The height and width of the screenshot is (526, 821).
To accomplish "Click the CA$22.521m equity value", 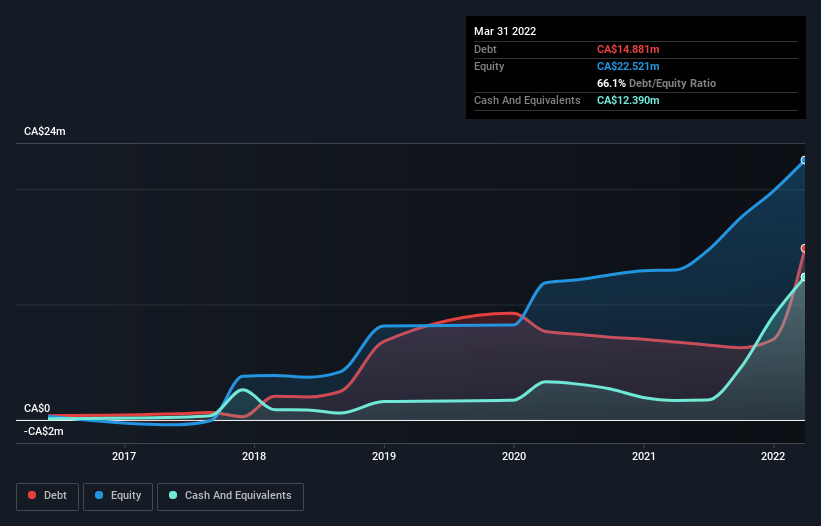I will pos(628,66).
